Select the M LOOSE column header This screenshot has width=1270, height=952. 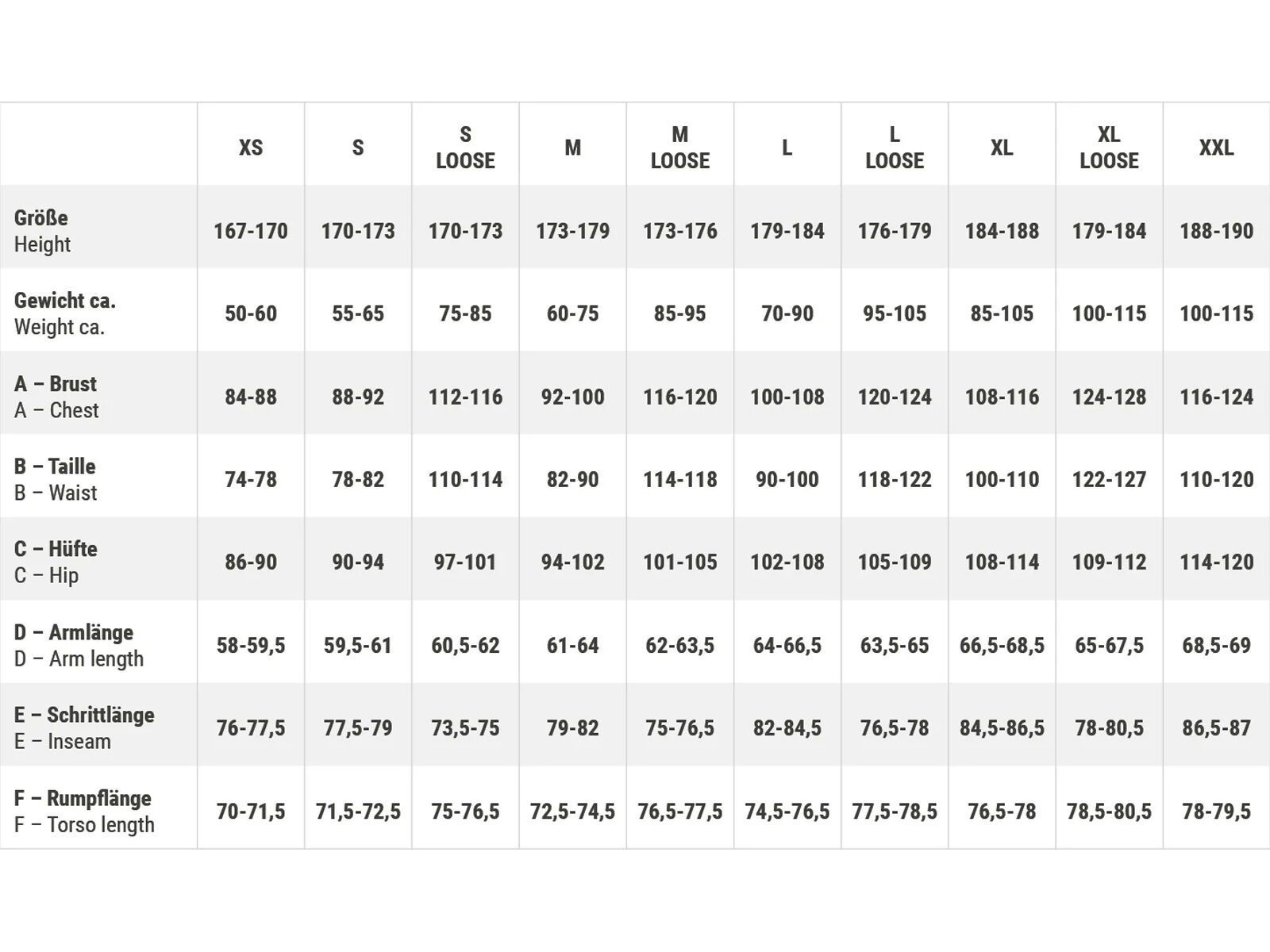(679, 148)
